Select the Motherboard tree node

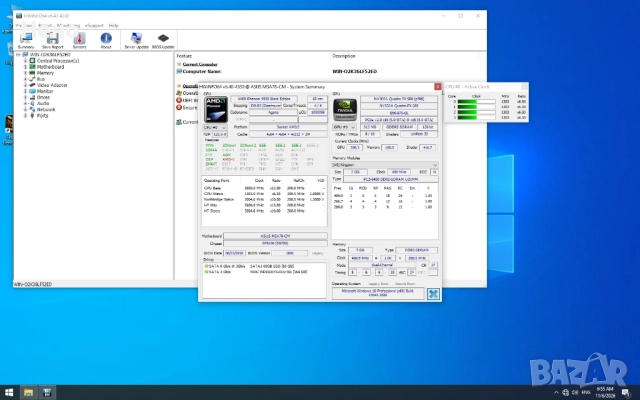point(50,67)
